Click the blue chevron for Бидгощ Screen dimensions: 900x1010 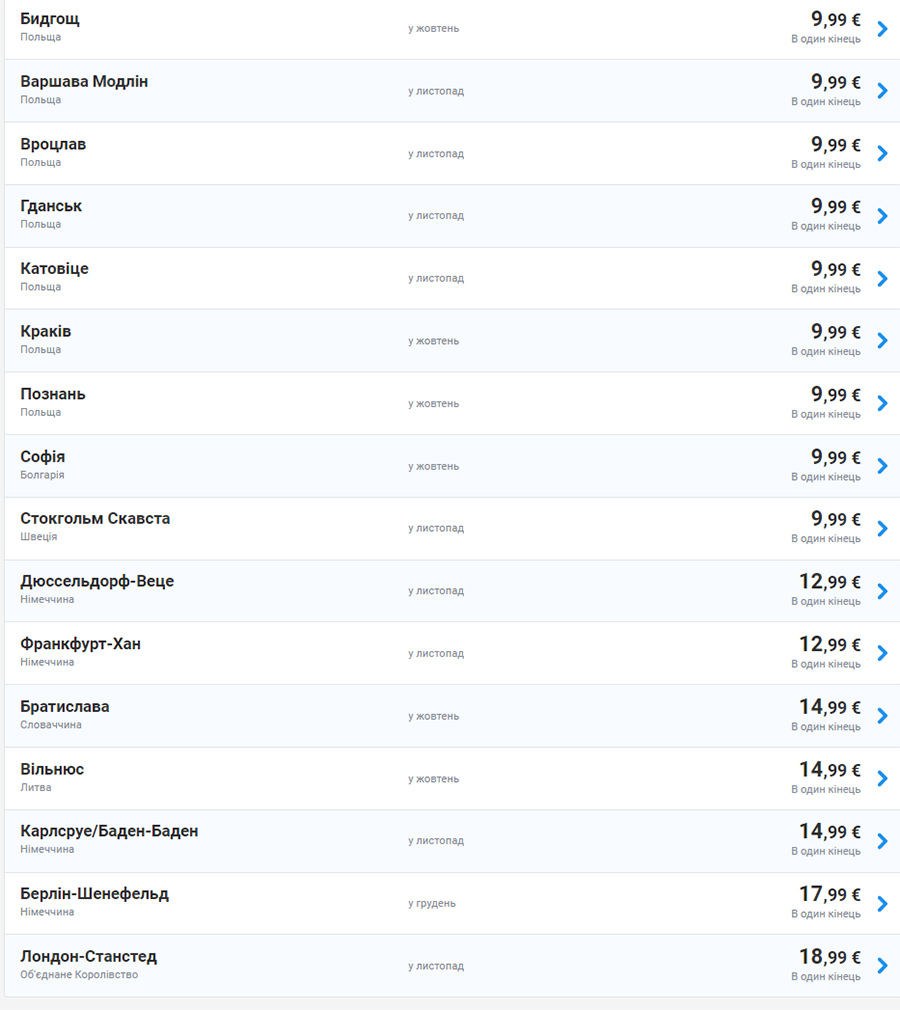[883, 29]
